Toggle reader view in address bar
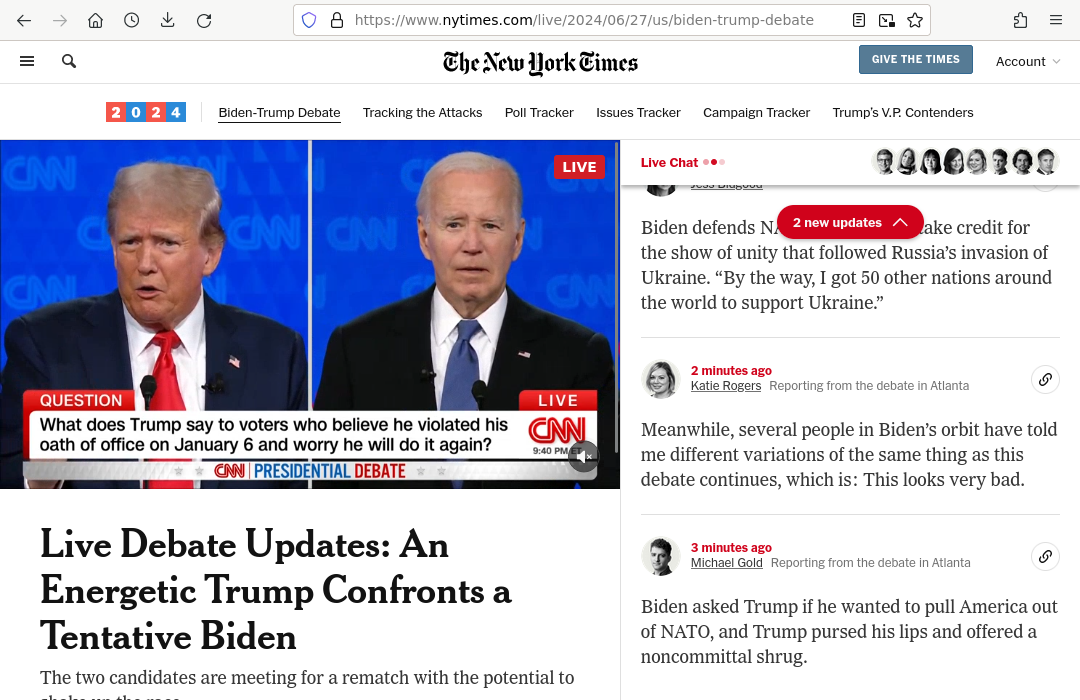Screen dimensions: 1080x700 coord(858,20)
